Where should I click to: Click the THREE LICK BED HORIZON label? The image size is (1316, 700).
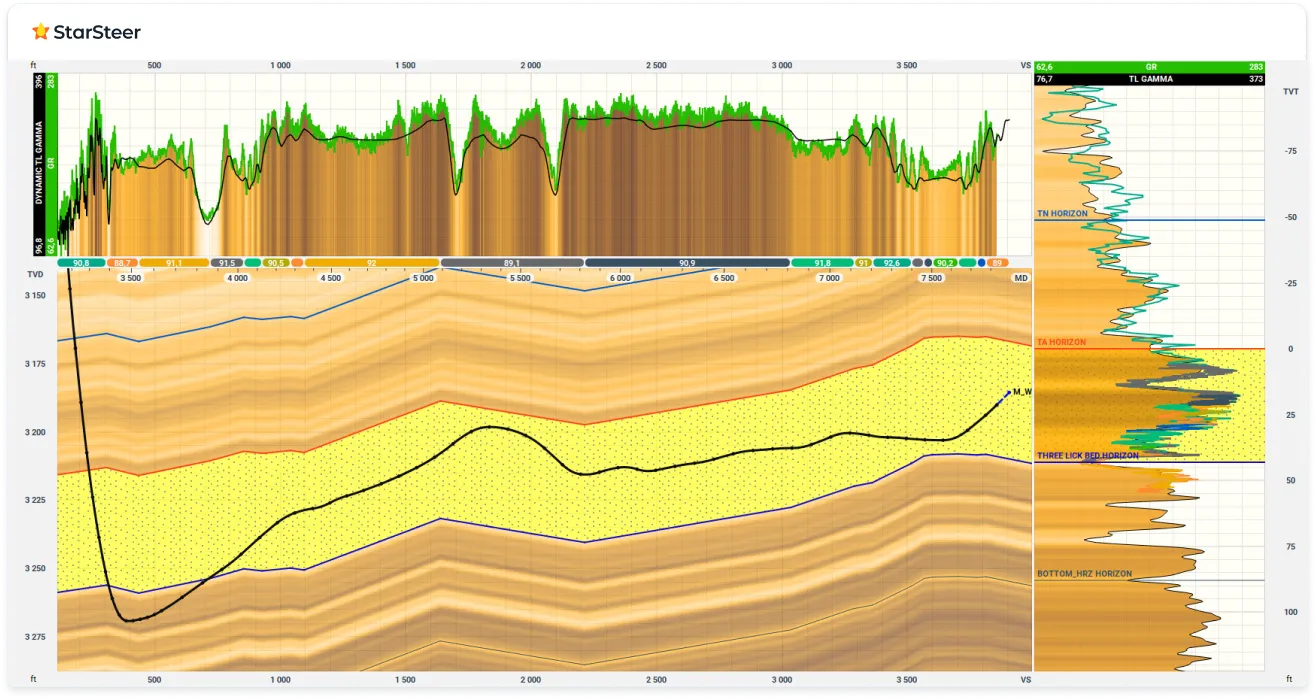(1087, 456)
